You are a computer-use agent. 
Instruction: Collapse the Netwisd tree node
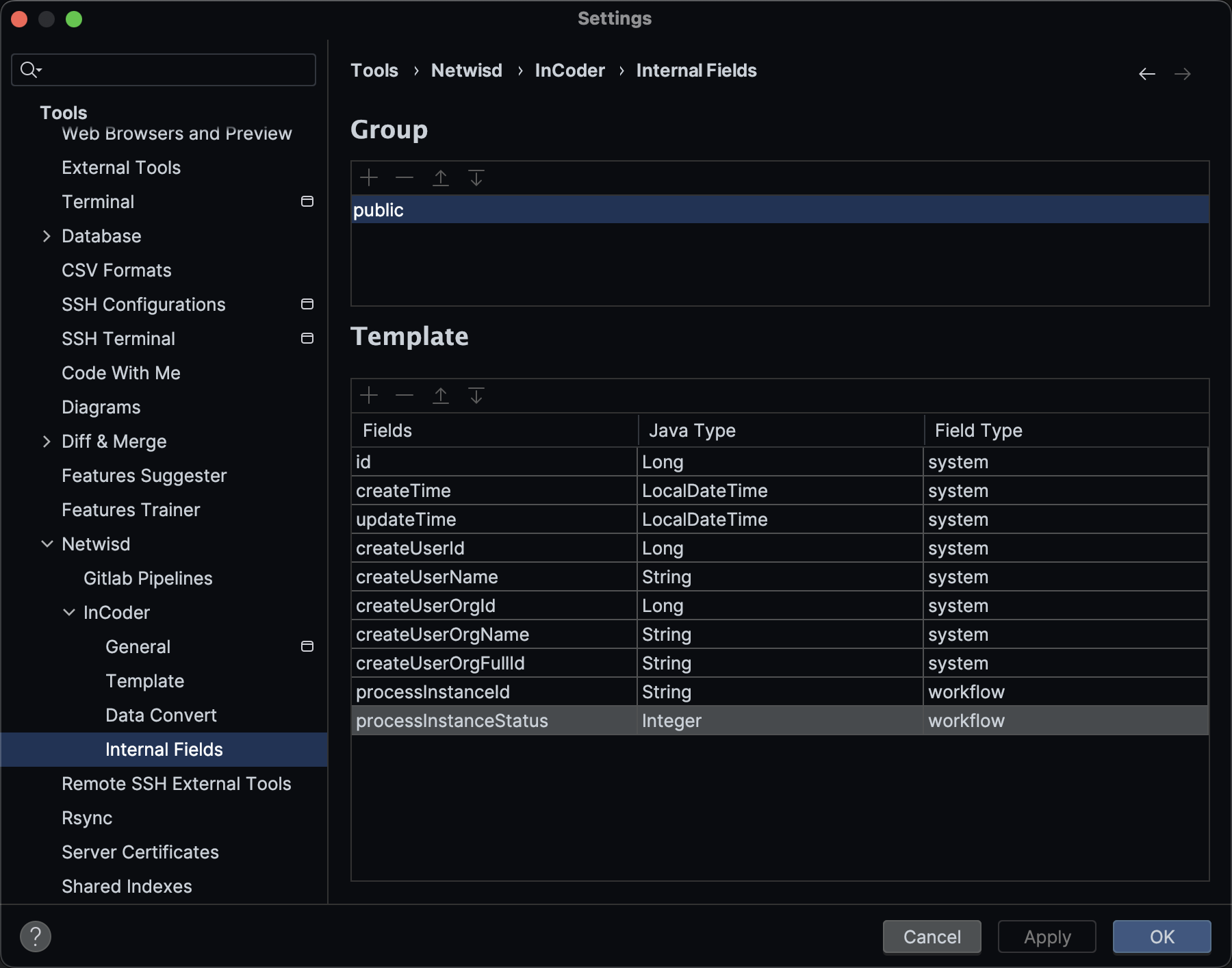47,544
